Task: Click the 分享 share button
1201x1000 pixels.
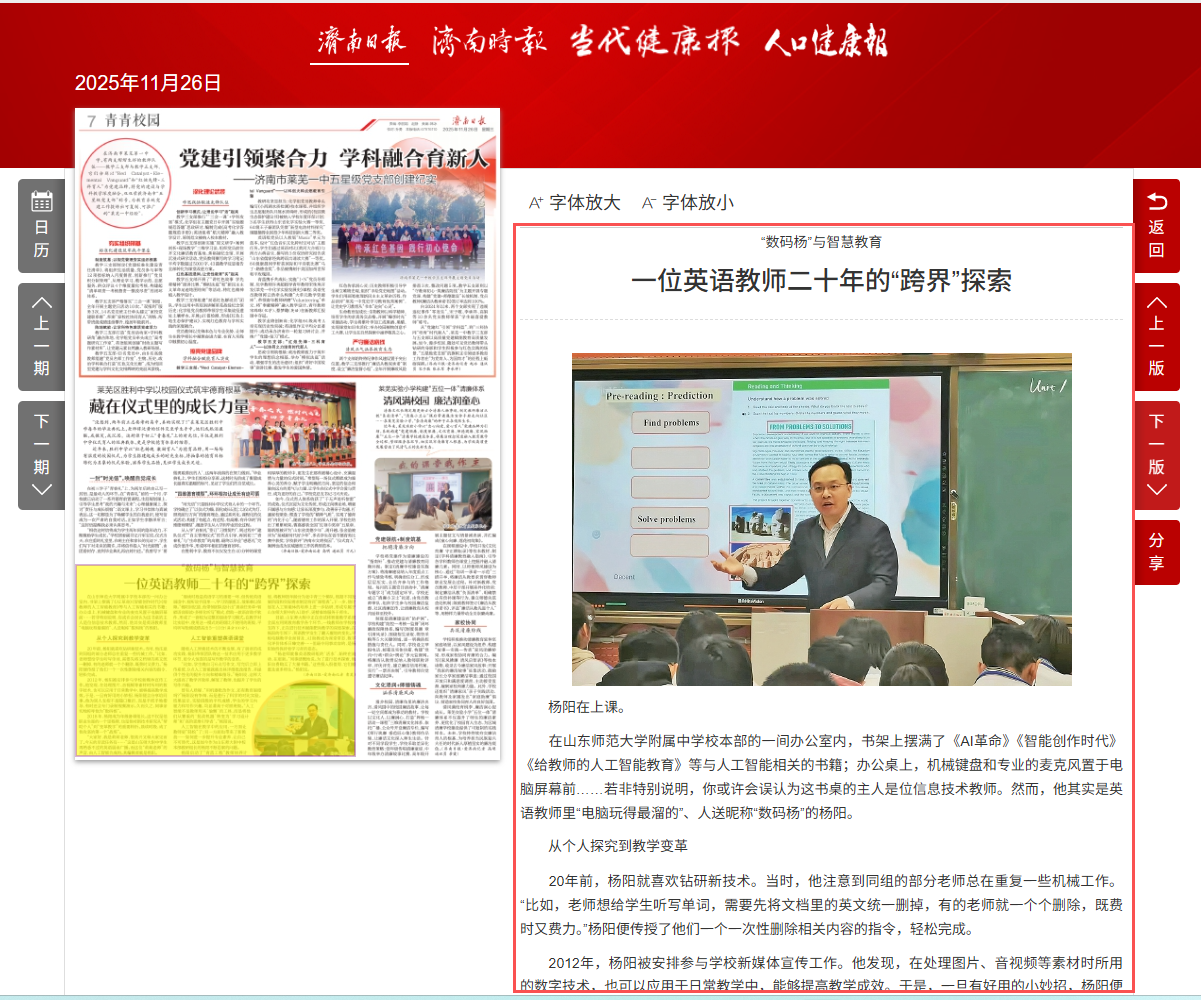Action: click(1156, 552)
